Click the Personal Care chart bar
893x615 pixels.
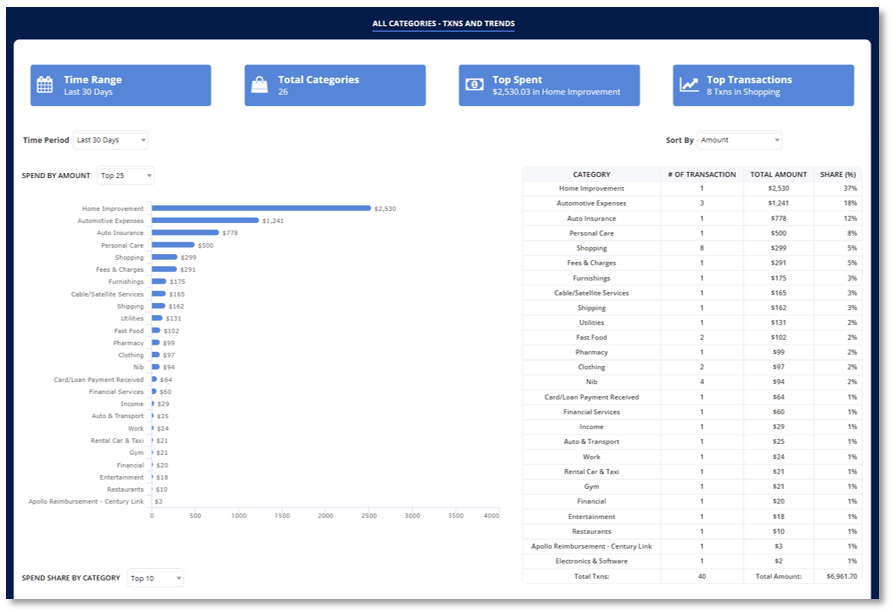tap(173, 245)
